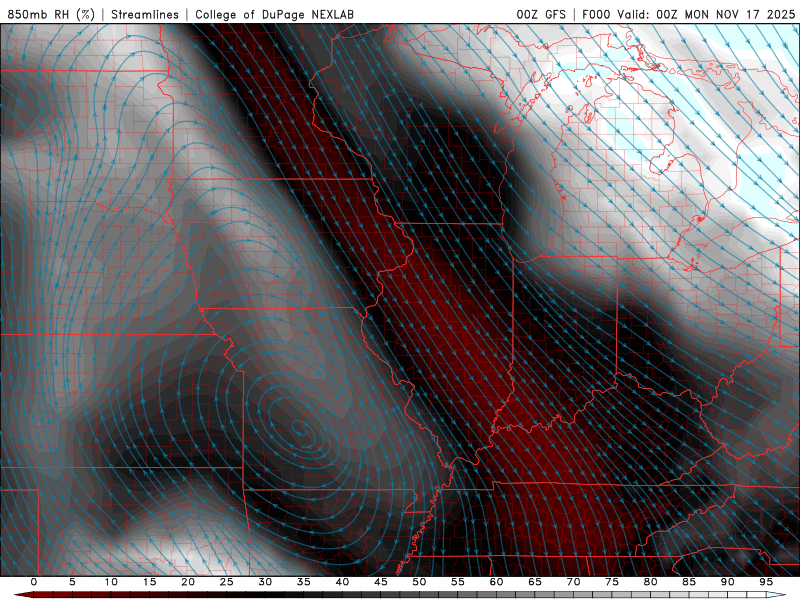Click the '0' color scale label
The image size is (800, 600).
tap(34, 582)
